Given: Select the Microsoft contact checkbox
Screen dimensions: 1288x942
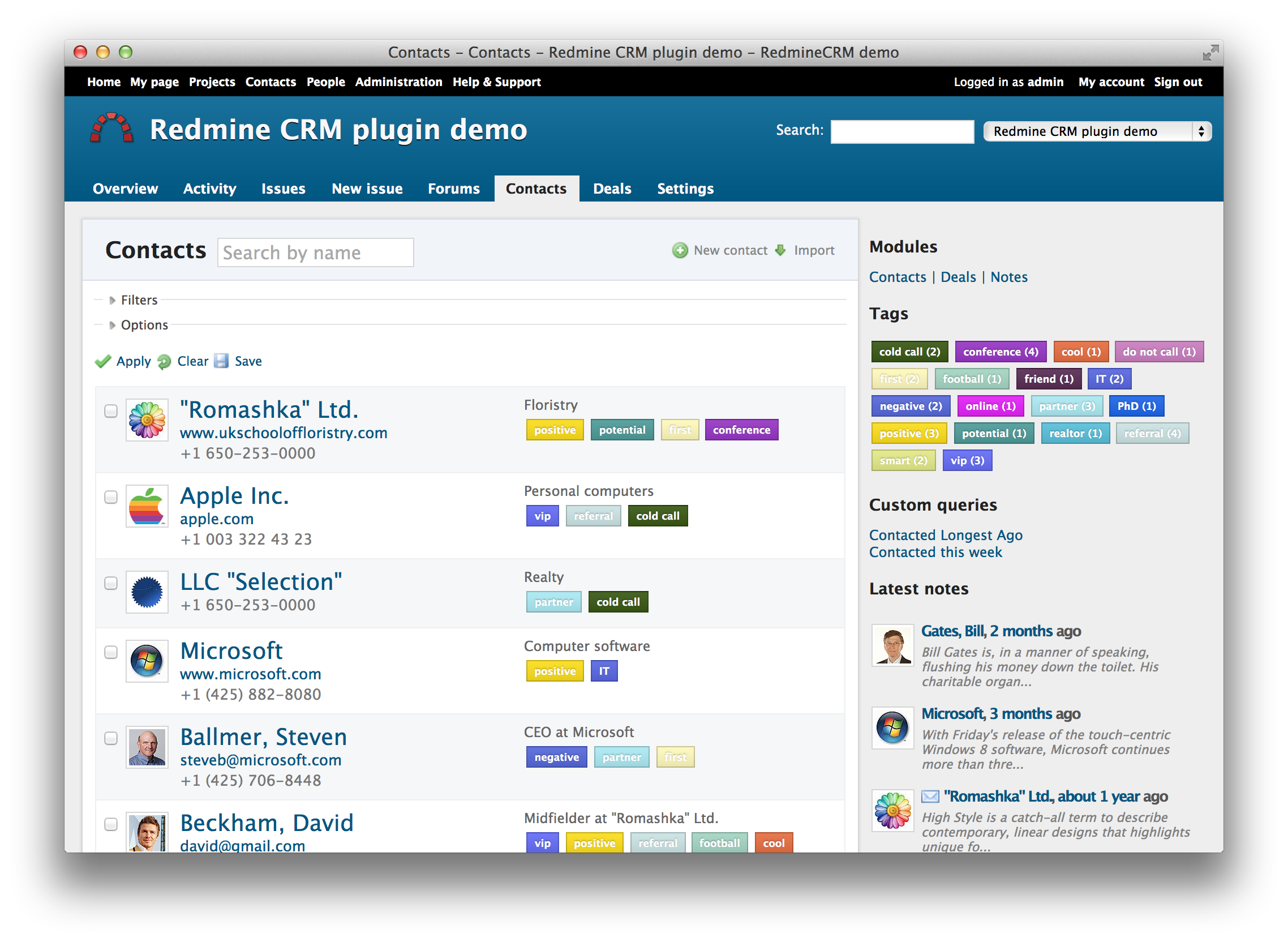Looking at the screenshot, I should coord(110,652).
